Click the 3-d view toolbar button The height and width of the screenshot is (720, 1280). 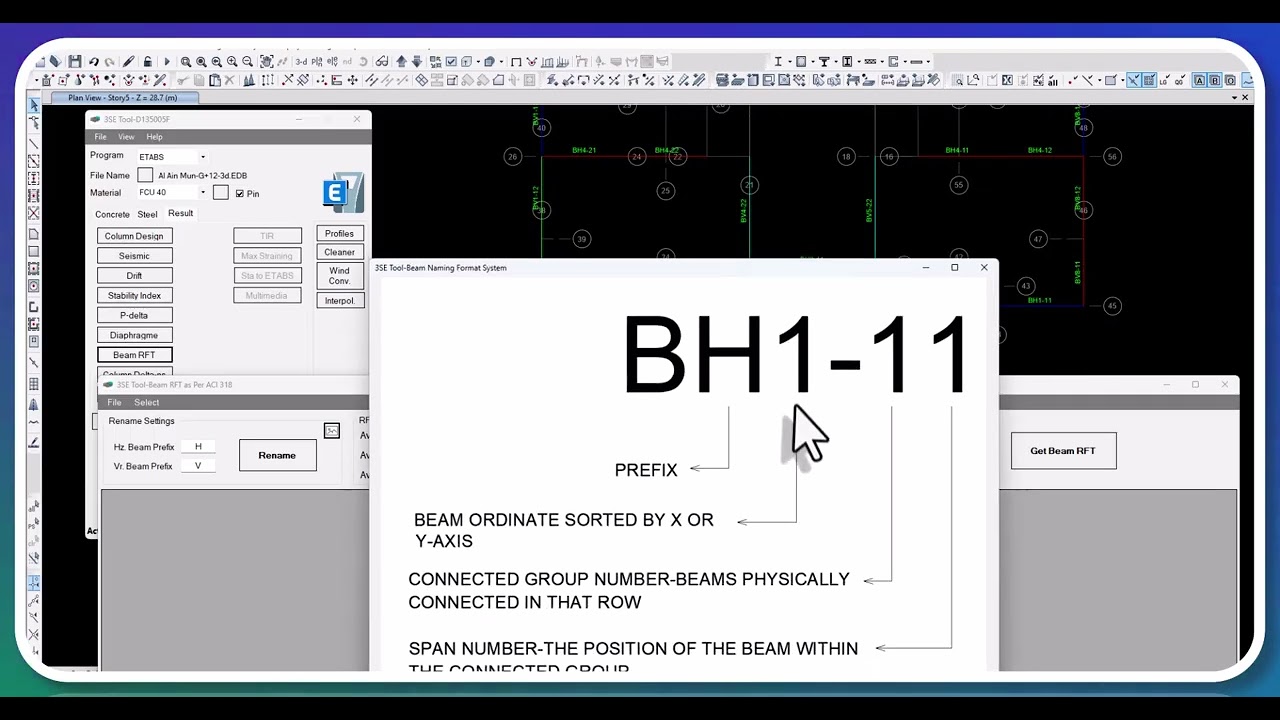pos(301,61)
